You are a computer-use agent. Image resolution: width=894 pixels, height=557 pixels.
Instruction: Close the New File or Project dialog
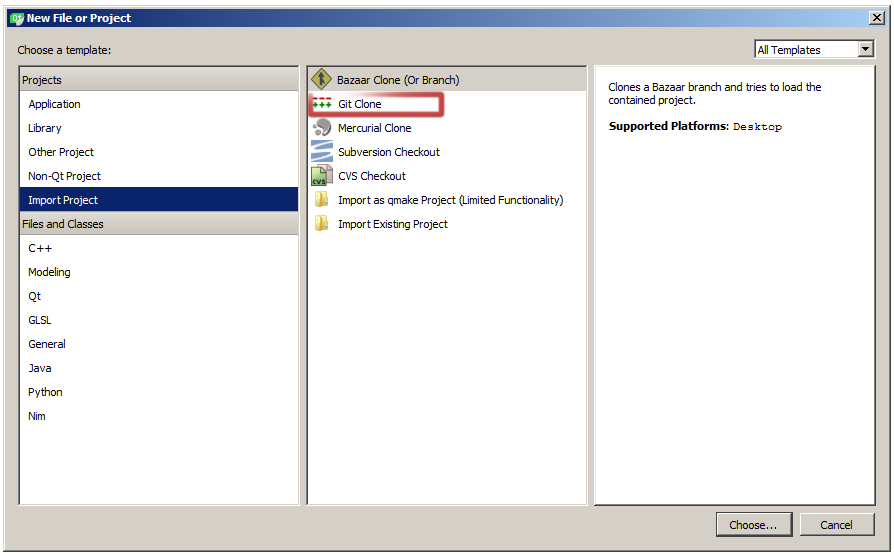(x=877, y=18)
